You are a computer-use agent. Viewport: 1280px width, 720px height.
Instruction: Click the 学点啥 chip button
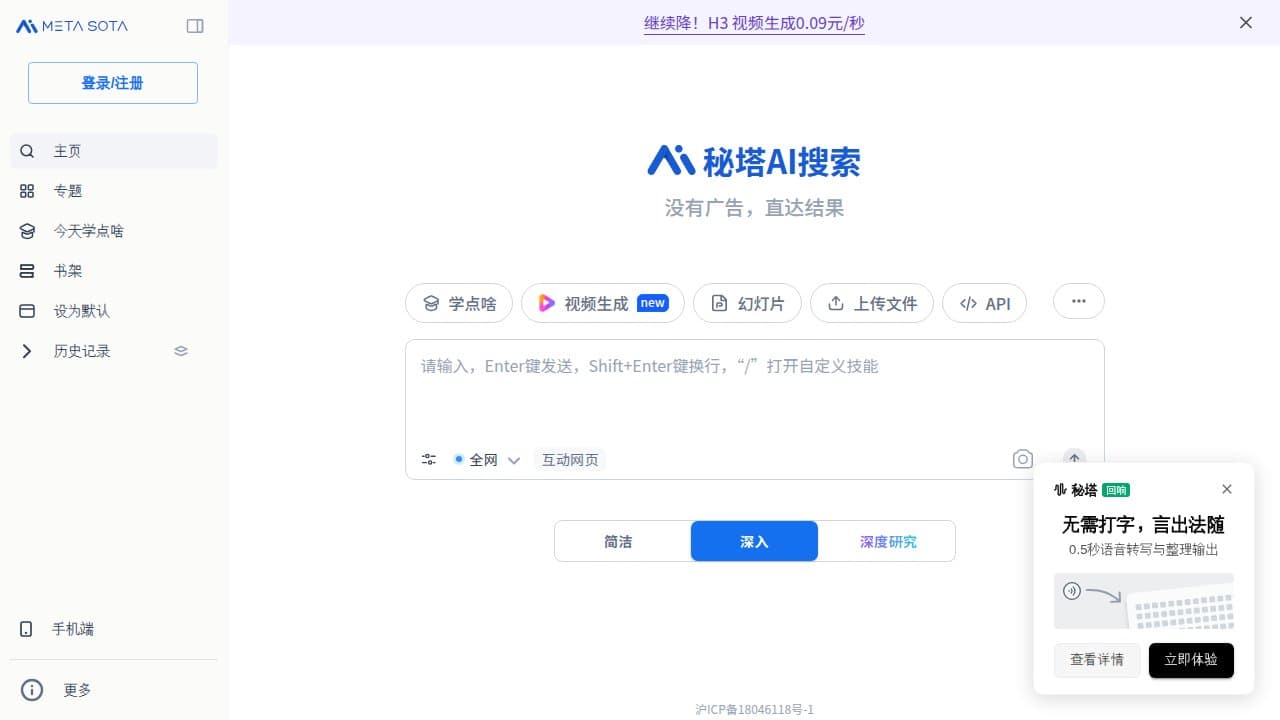[x=459, y=303]
